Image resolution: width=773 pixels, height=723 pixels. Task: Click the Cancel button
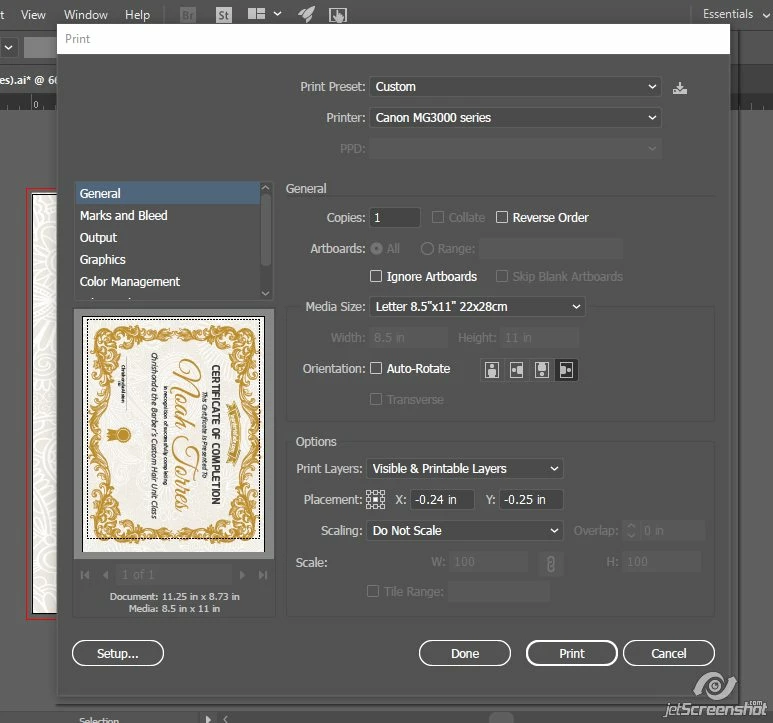[x=669, y=653]
